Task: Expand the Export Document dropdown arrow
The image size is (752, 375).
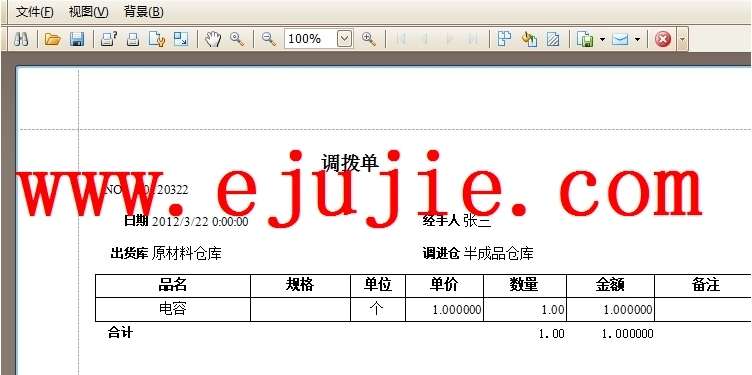Action: (602, 39)
